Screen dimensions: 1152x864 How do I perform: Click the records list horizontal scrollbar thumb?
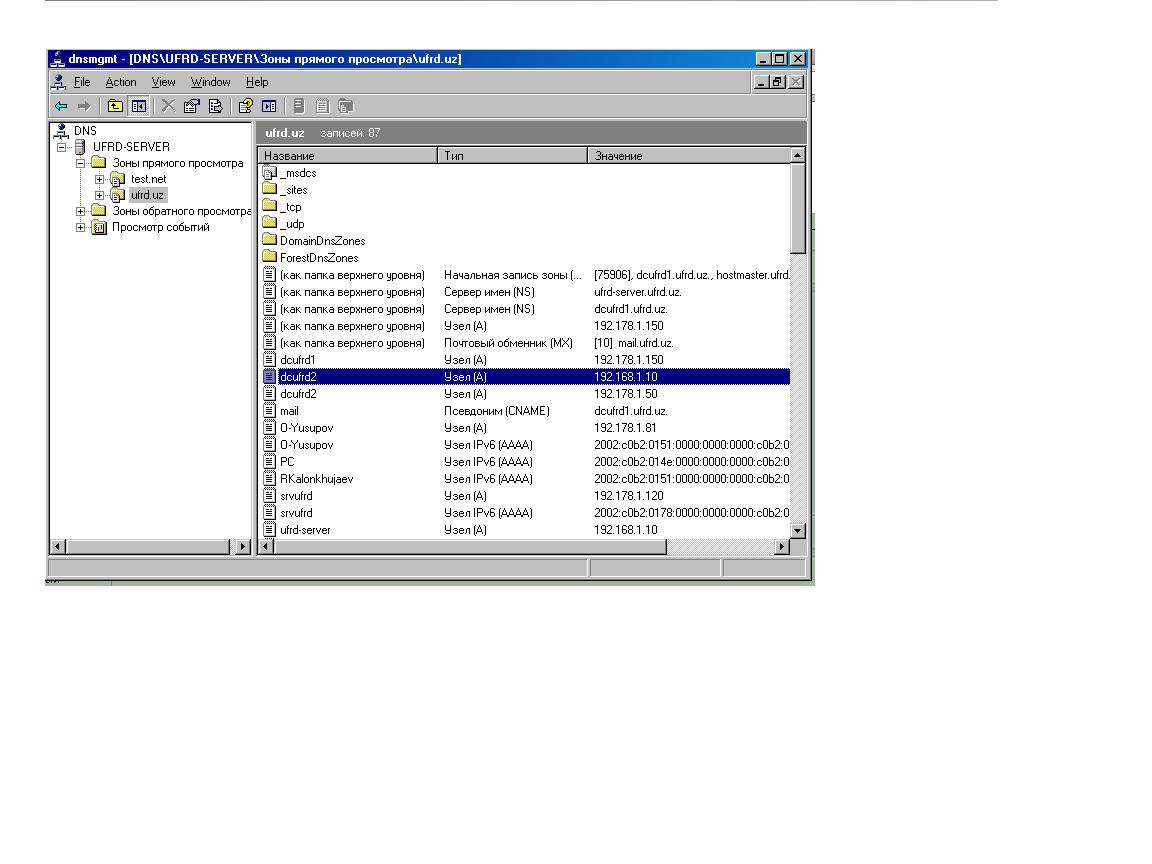470,547
